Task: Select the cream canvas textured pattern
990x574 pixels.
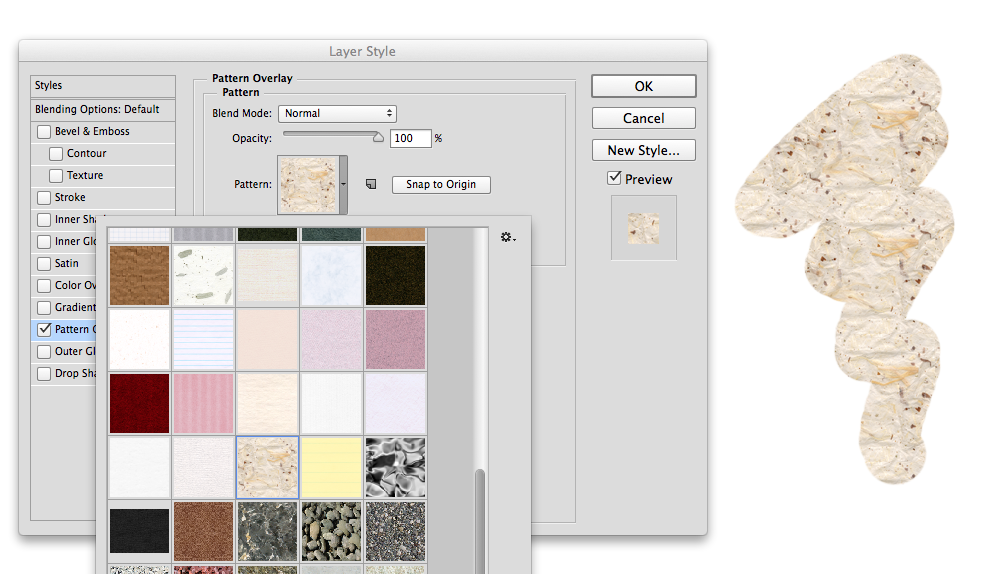Action: tap(268, 276)
